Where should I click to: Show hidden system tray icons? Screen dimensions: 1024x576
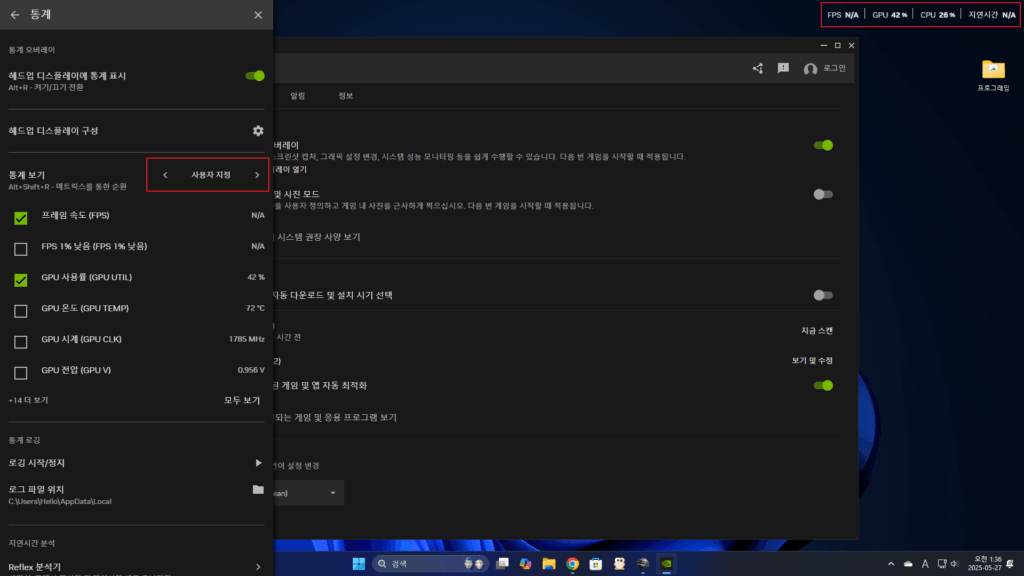[891, 564]
